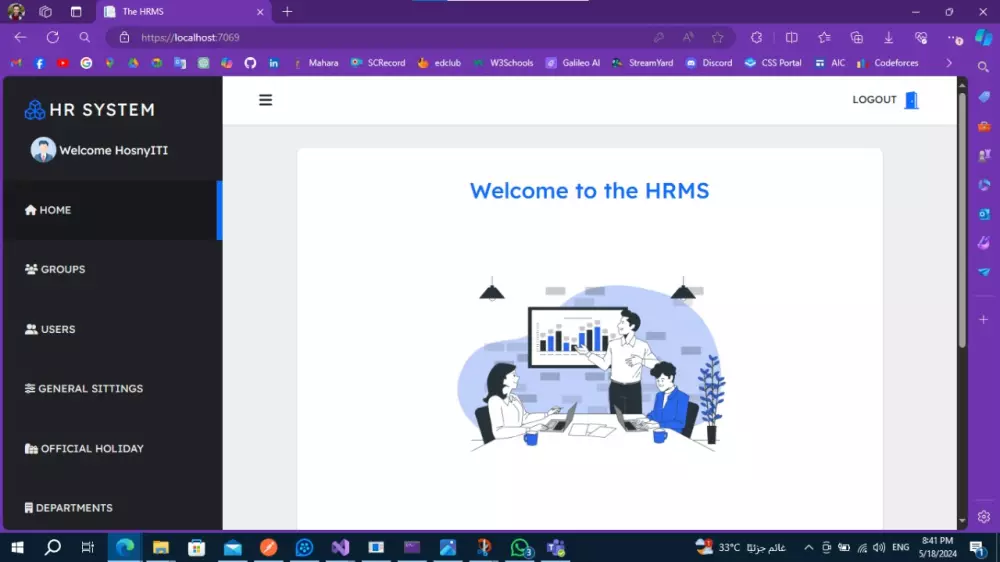Select The HRMS browser tab
Screen dimensions: 1000x562
point(184,12)
